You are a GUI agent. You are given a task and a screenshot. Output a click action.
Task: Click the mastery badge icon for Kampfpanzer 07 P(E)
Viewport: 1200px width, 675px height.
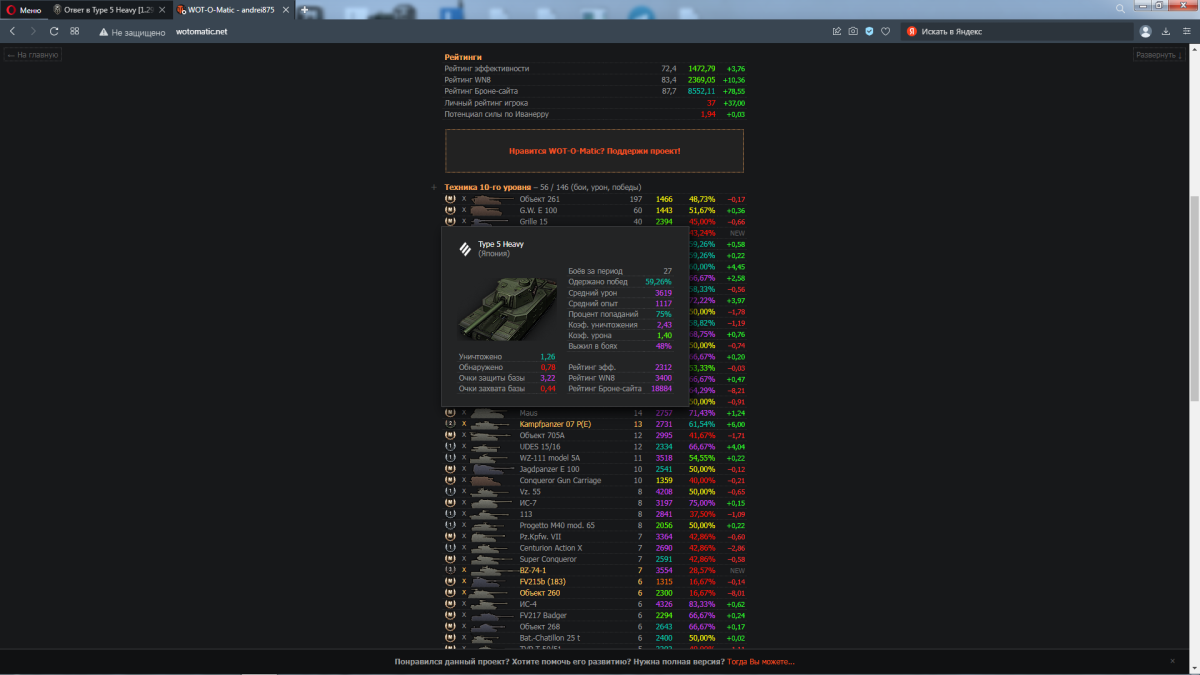(x=450, y=424)
